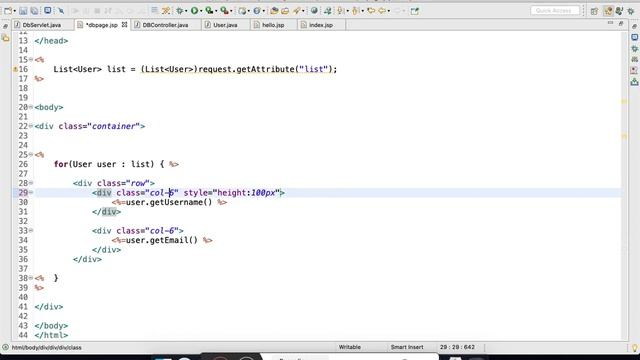
Task: Collapse the row div fold at line 28
Action: [x=31, y=183]
